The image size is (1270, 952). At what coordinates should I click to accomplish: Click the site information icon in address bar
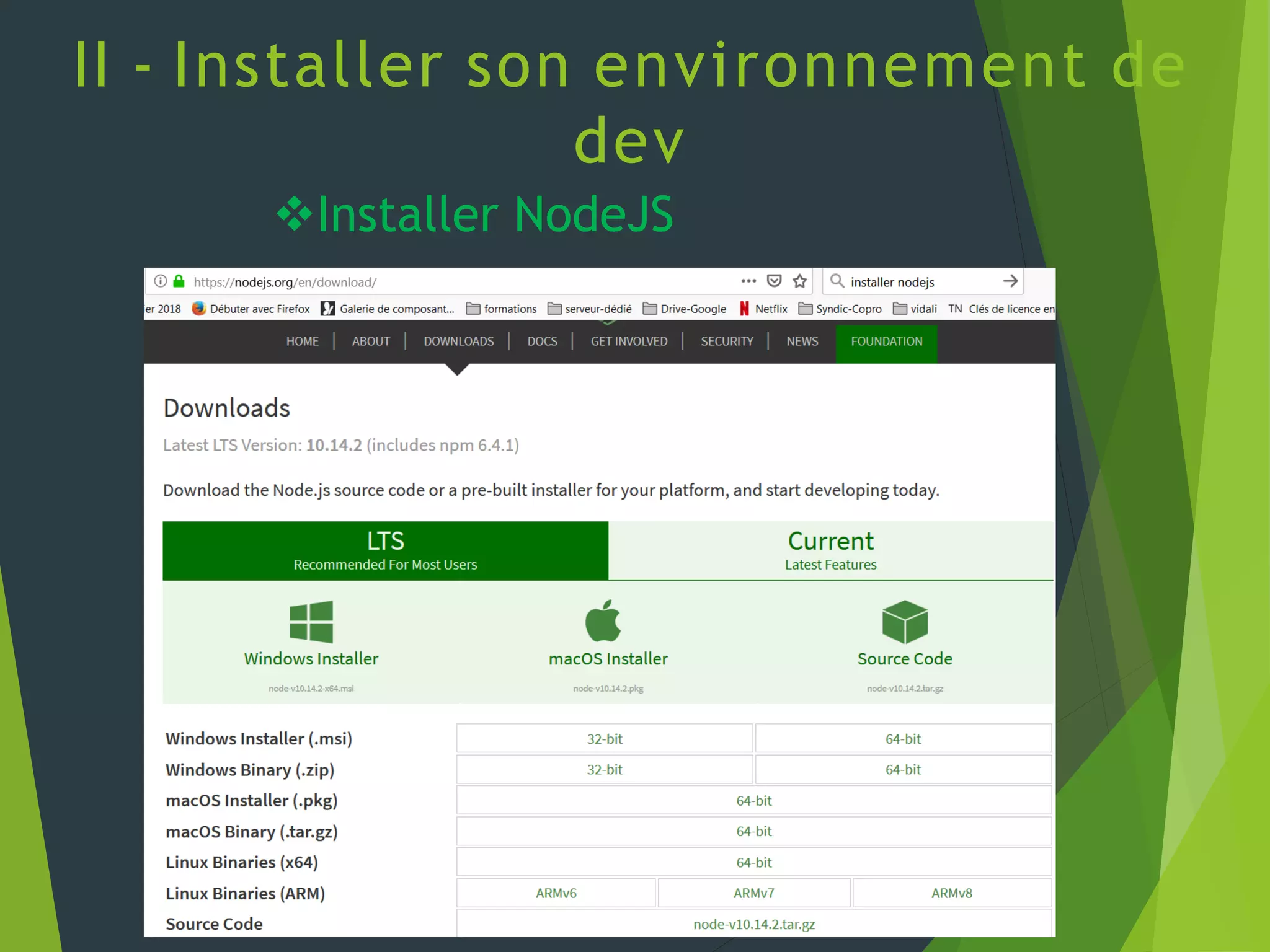[161, 281]
